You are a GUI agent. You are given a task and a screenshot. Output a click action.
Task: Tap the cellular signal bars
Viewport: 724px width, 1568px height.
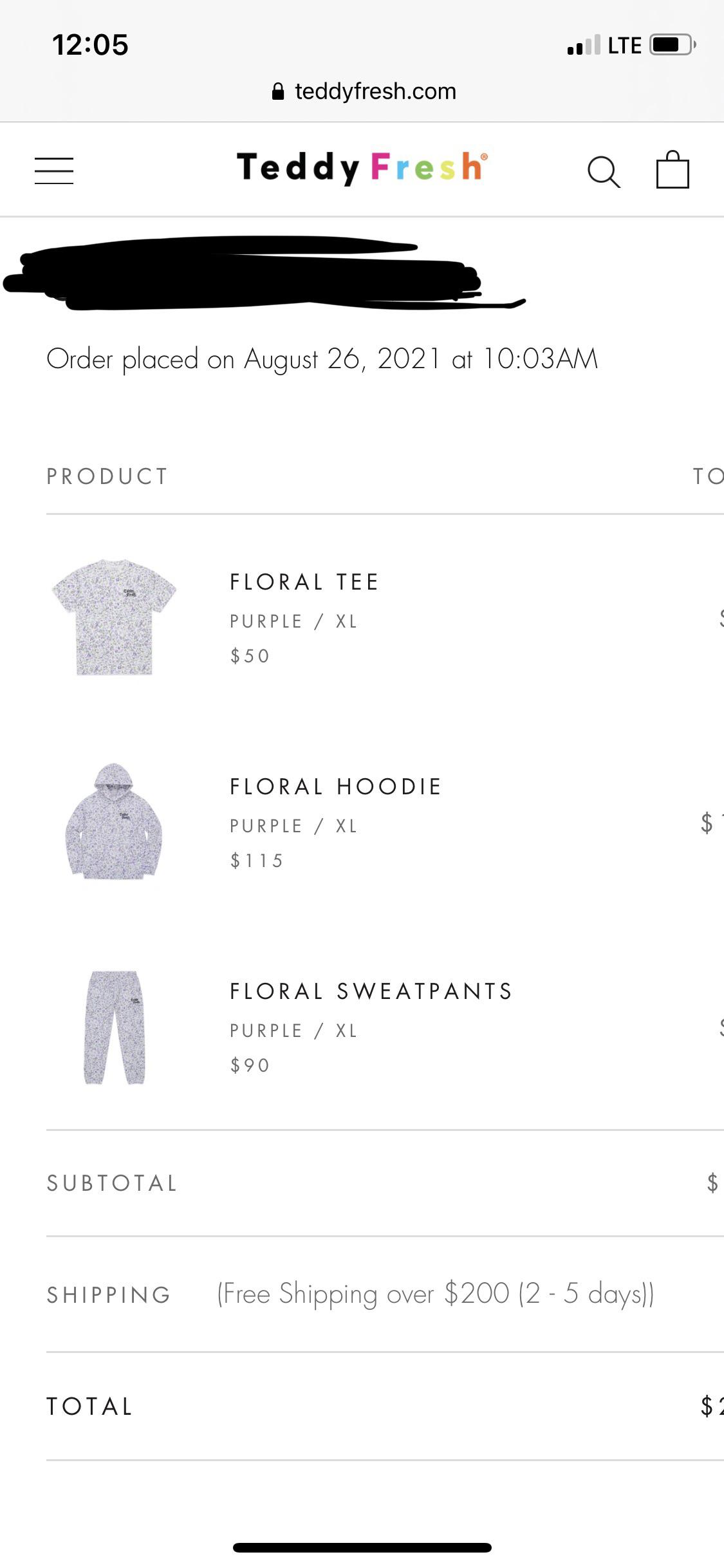coord(584,45)
